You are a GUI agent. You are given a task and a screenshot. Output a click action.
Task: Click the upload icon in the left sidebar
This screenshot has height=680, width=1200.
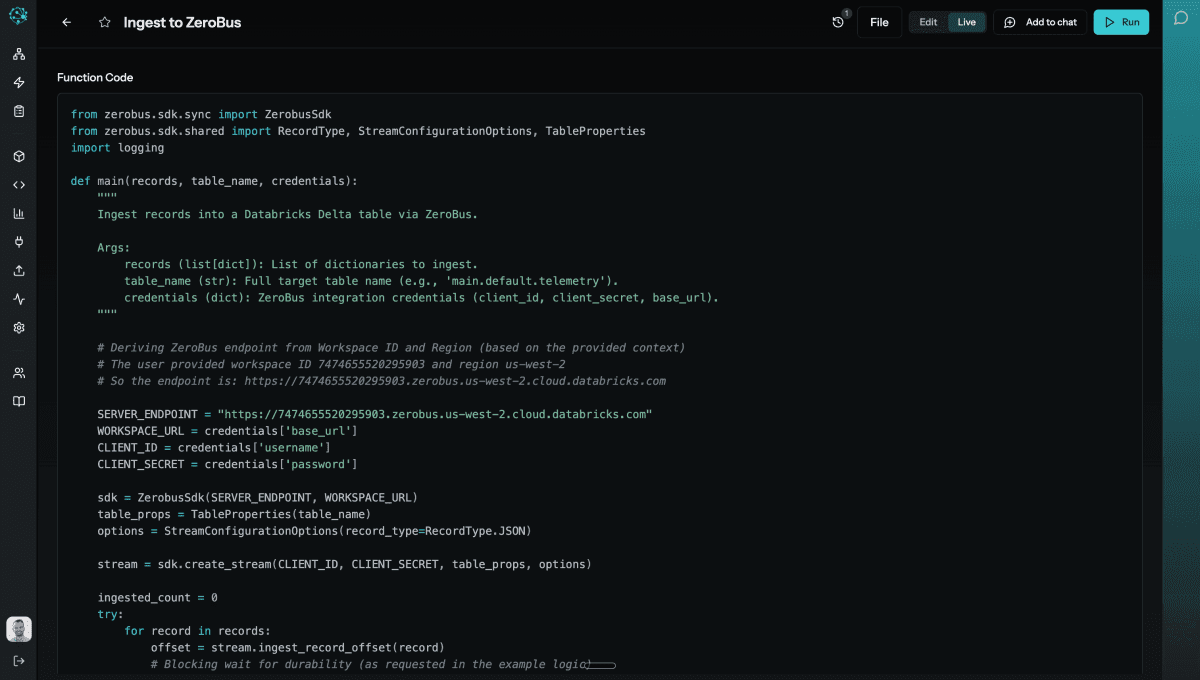(18, 270)
